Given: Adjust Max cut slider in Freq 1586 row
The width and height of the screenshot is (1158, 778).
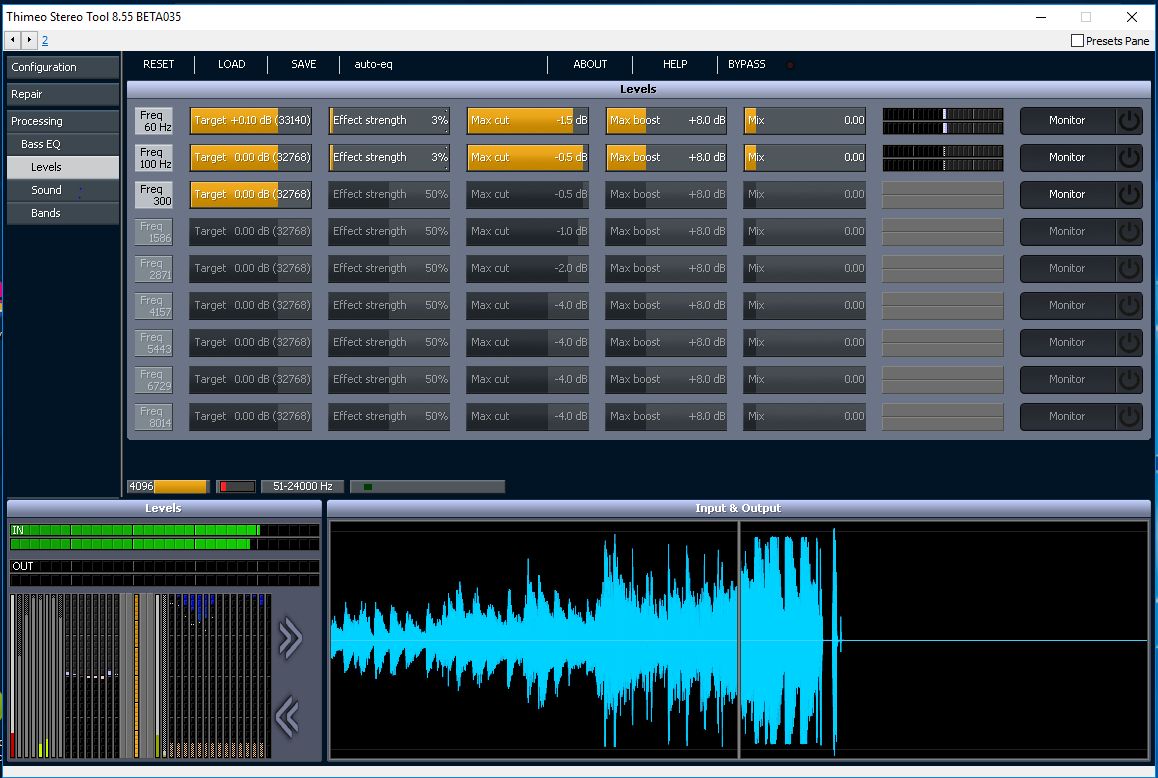Looking at the screenshot, I should [x=528, y=231].
